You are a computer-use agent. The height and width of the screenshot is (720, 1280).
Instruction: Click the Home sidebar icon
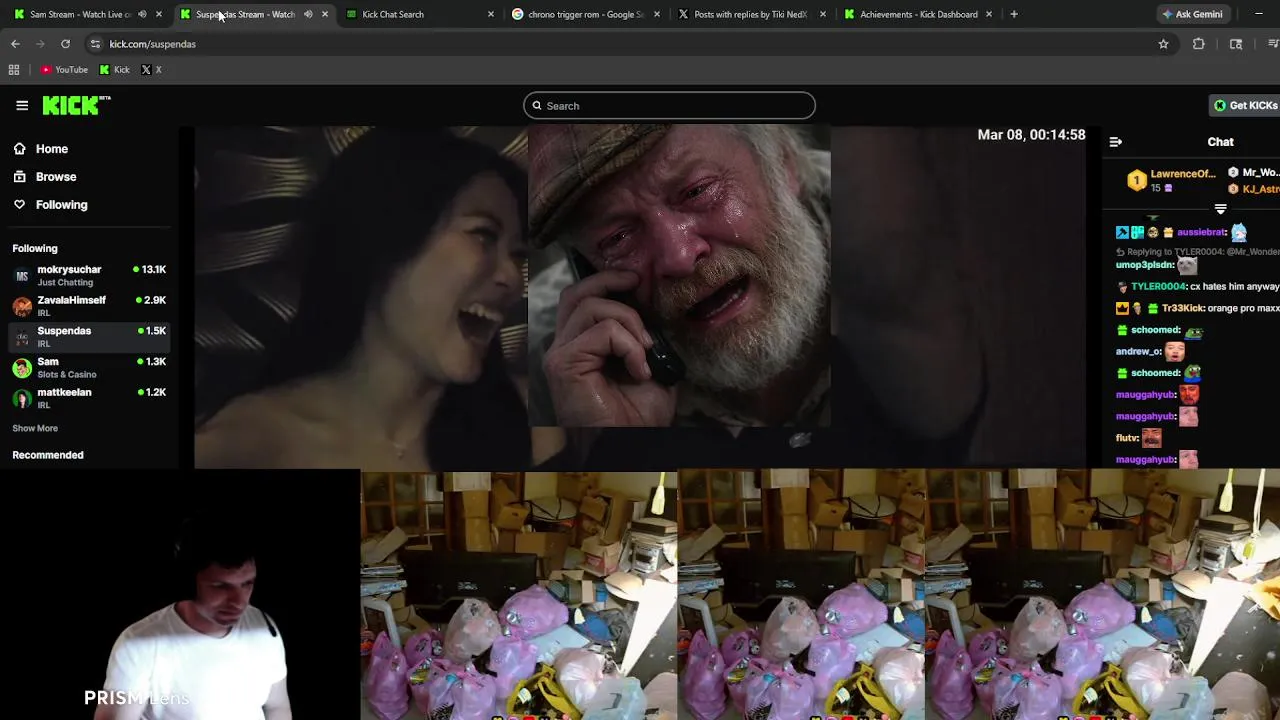tap(19, 149)
